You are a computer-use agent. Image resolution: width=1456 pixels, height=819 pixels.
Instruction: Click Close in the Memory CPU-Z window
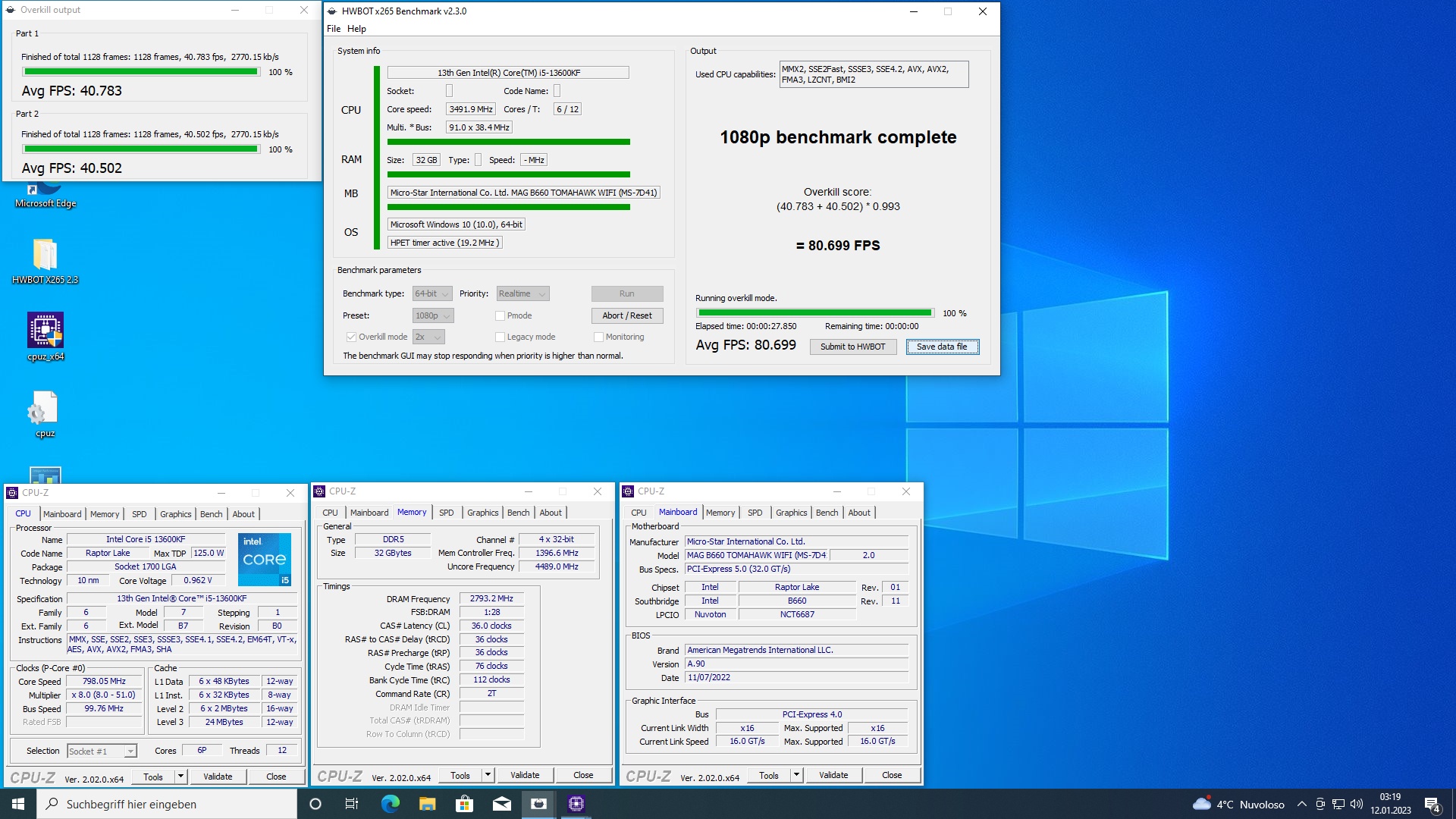[583, 775]
